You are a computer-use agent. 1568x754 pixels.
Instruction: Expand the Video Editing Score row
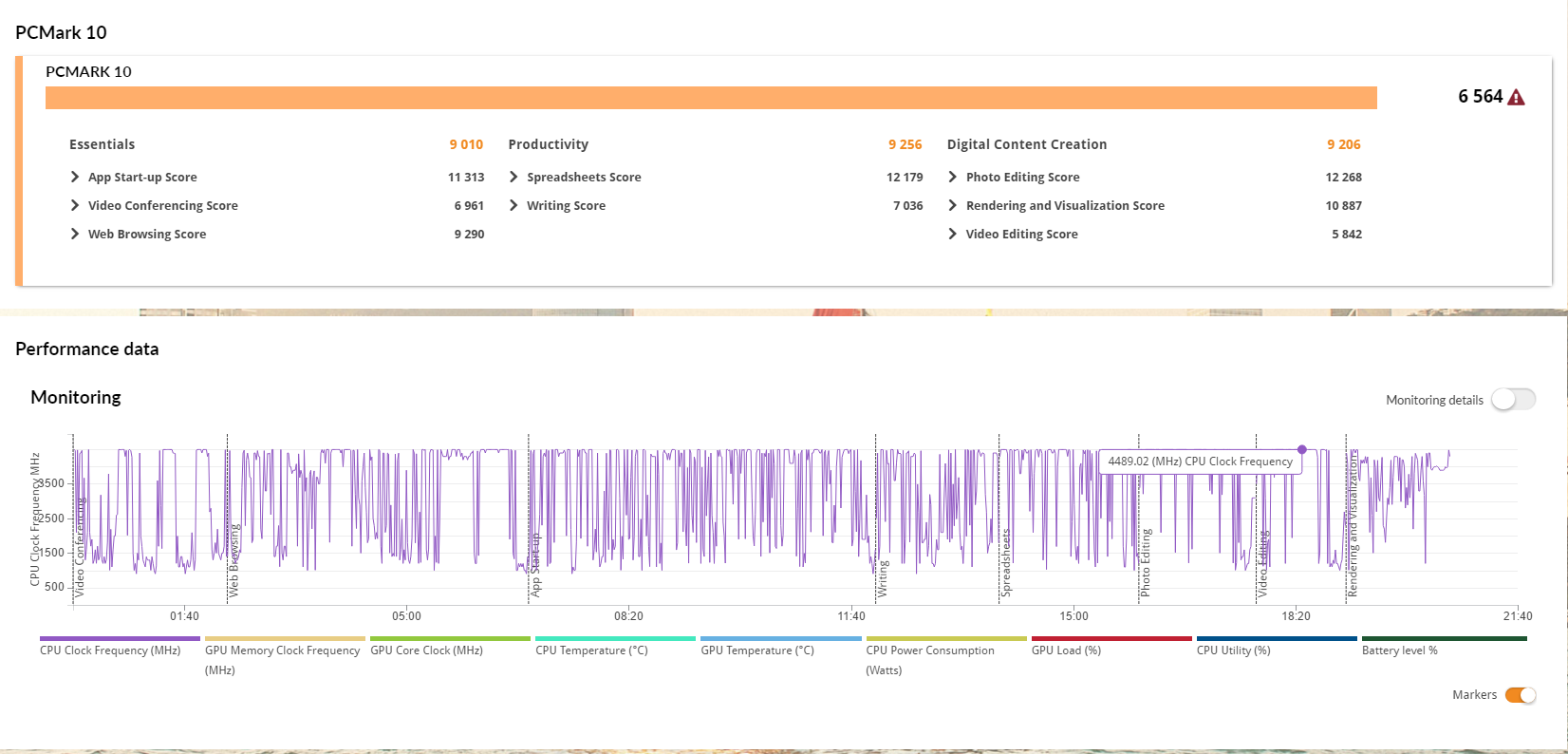pyautogui.click(x=953, y=234)
